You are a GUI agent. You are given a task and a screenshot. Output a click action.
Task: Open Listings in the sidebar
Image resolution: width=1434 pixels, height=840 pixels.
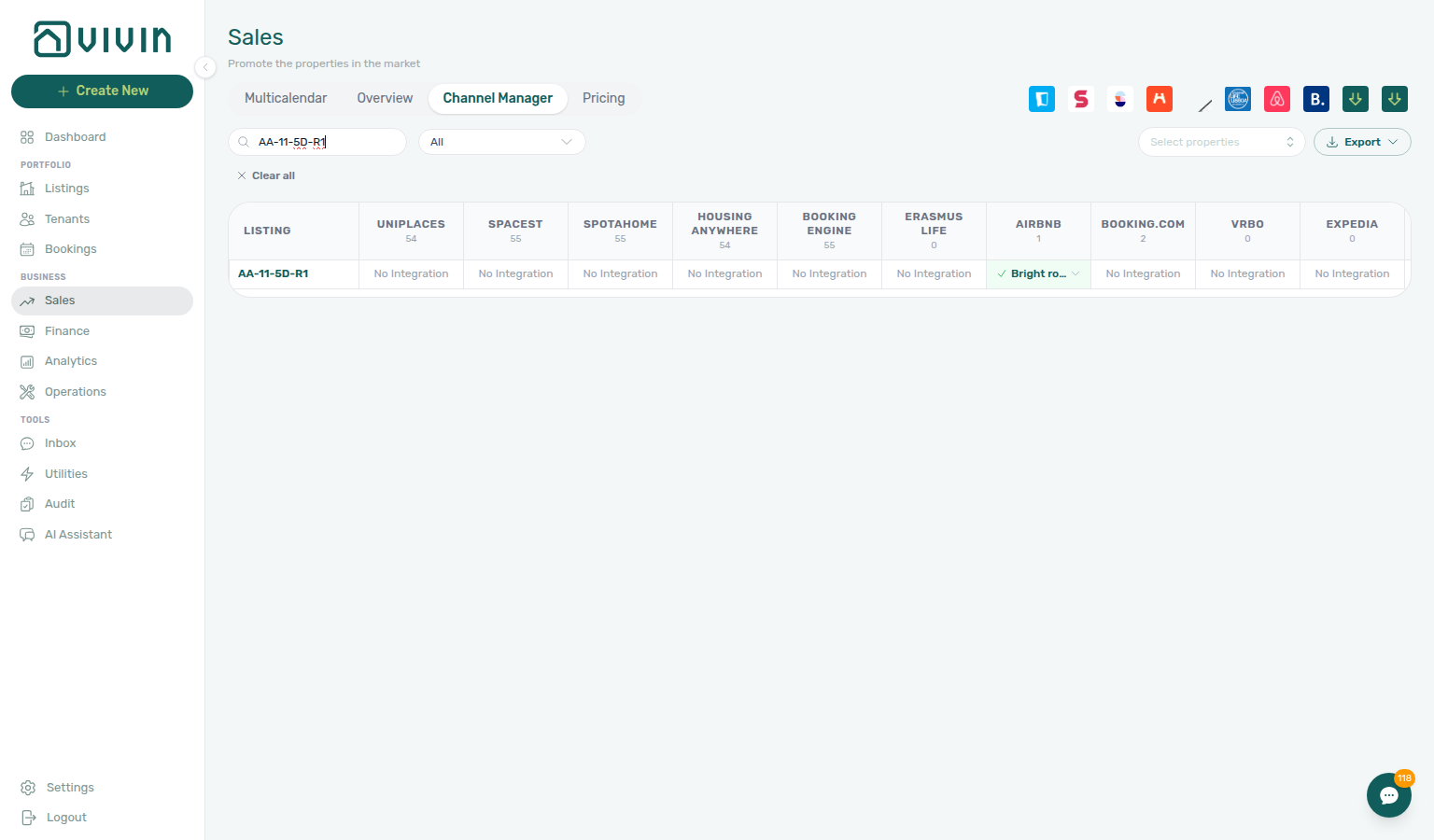click(102, 189)
